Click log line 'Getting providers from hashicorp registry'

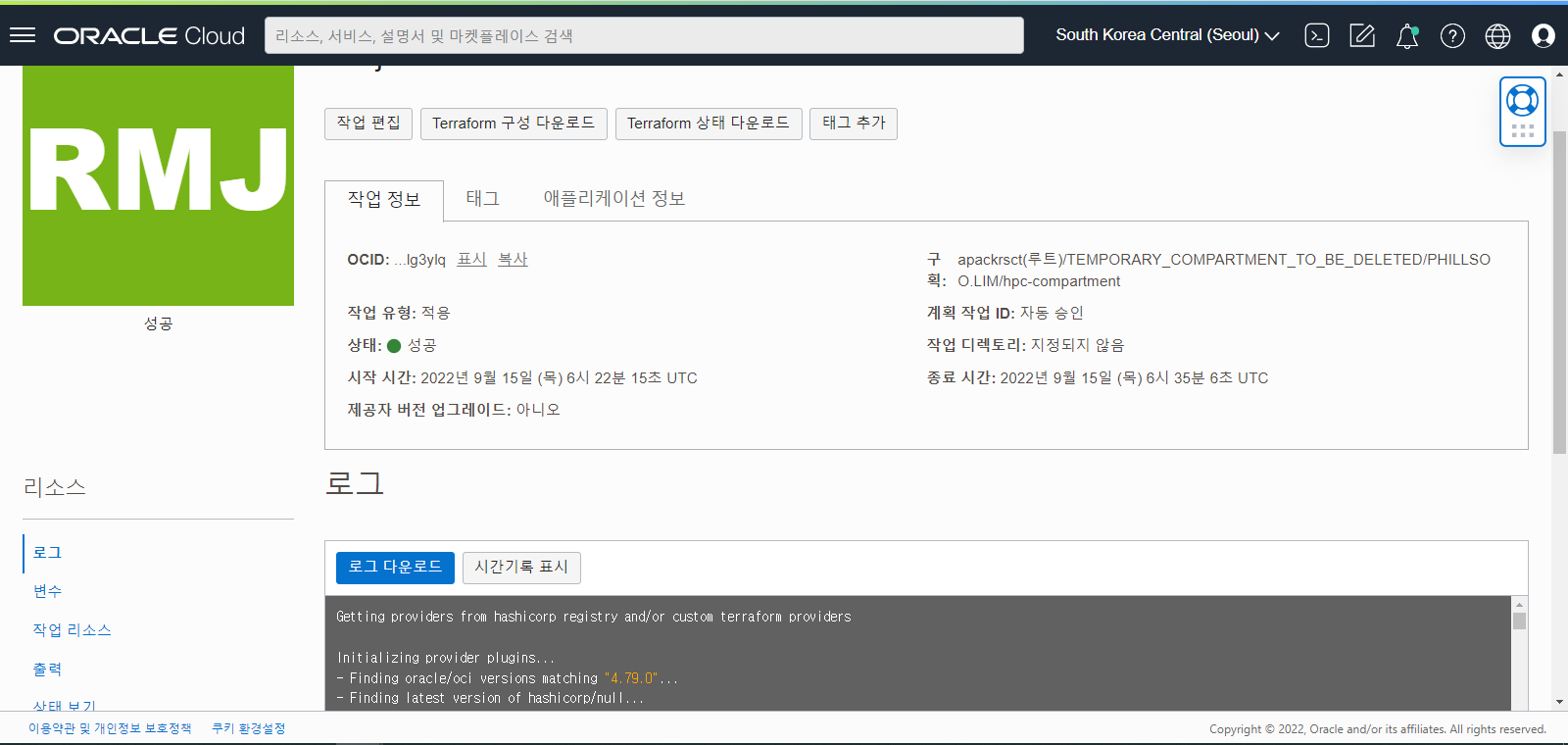tap(594, 617)
